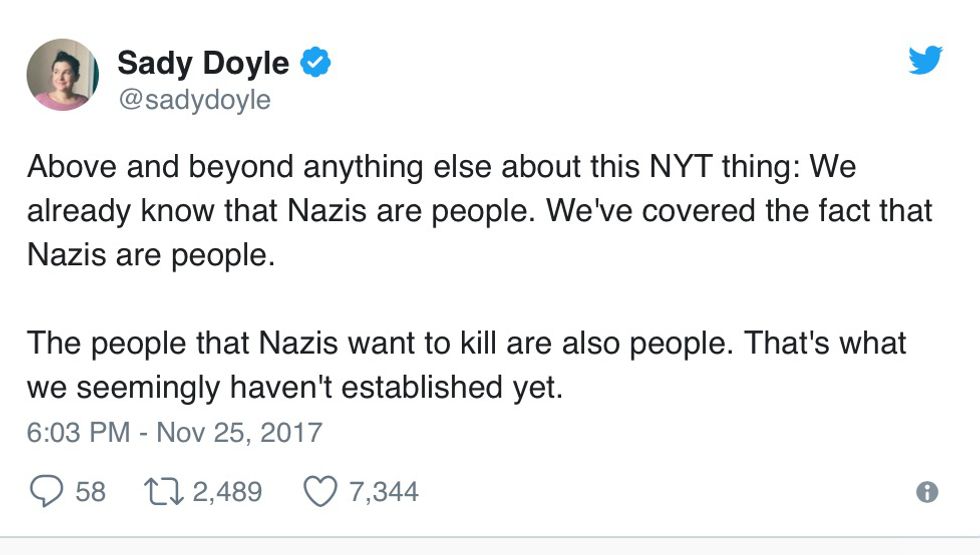Click the blue verified checkmark badge
The height and width of the screenshot is (555, 980).
[x=317, y=64]
